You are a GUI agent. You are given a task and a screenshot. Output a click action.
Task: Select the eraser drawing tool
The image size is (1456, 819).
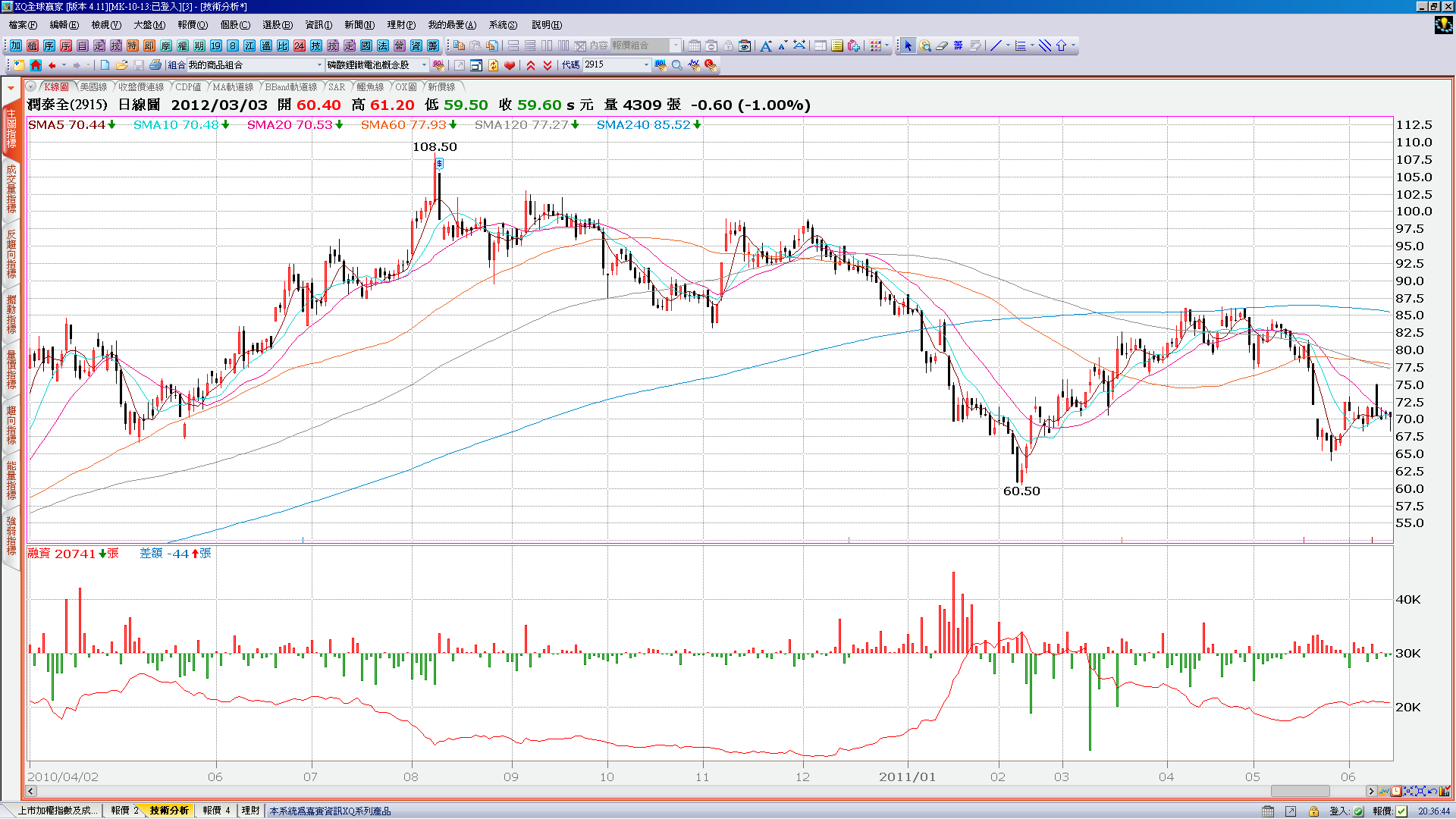point(942,45)
